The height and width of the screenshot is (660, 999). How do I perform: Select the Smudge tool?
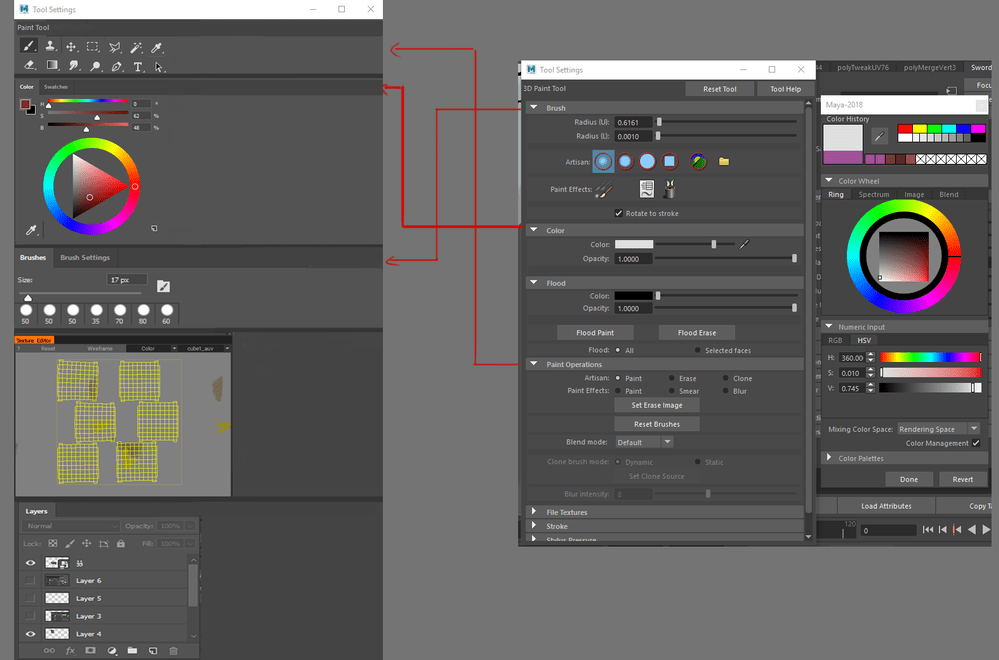[73, 66]
